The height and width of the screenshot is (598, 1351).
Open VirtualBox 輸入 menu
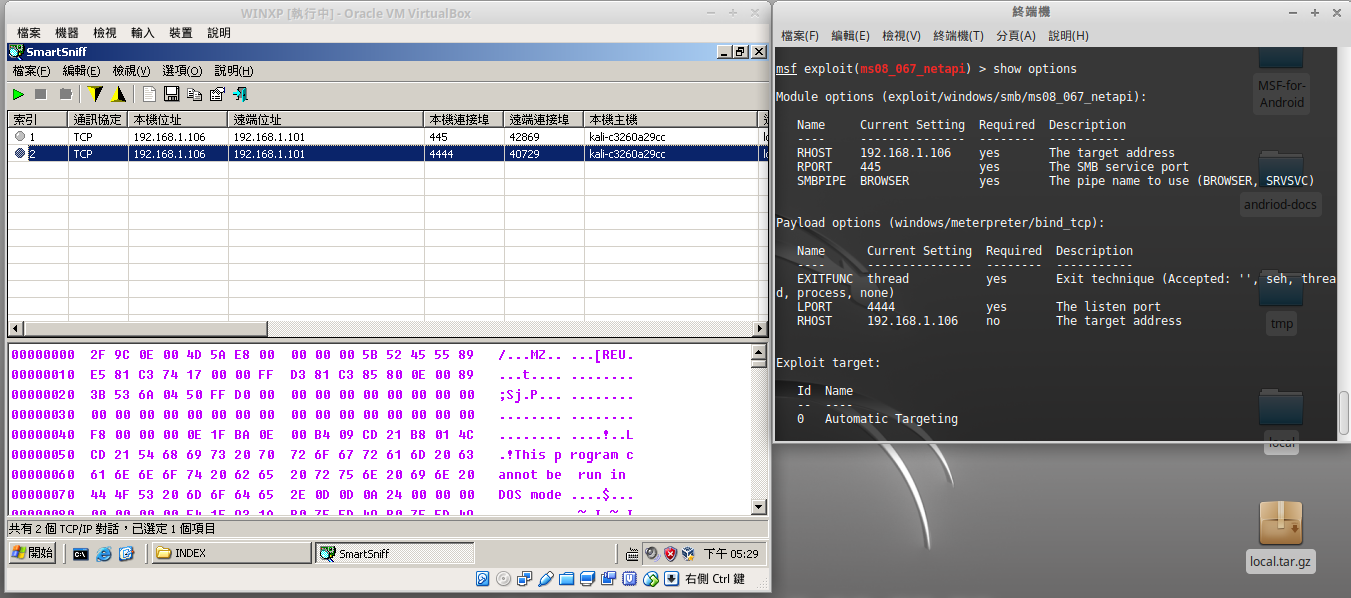pyautogui.click(x=143, y=33)
